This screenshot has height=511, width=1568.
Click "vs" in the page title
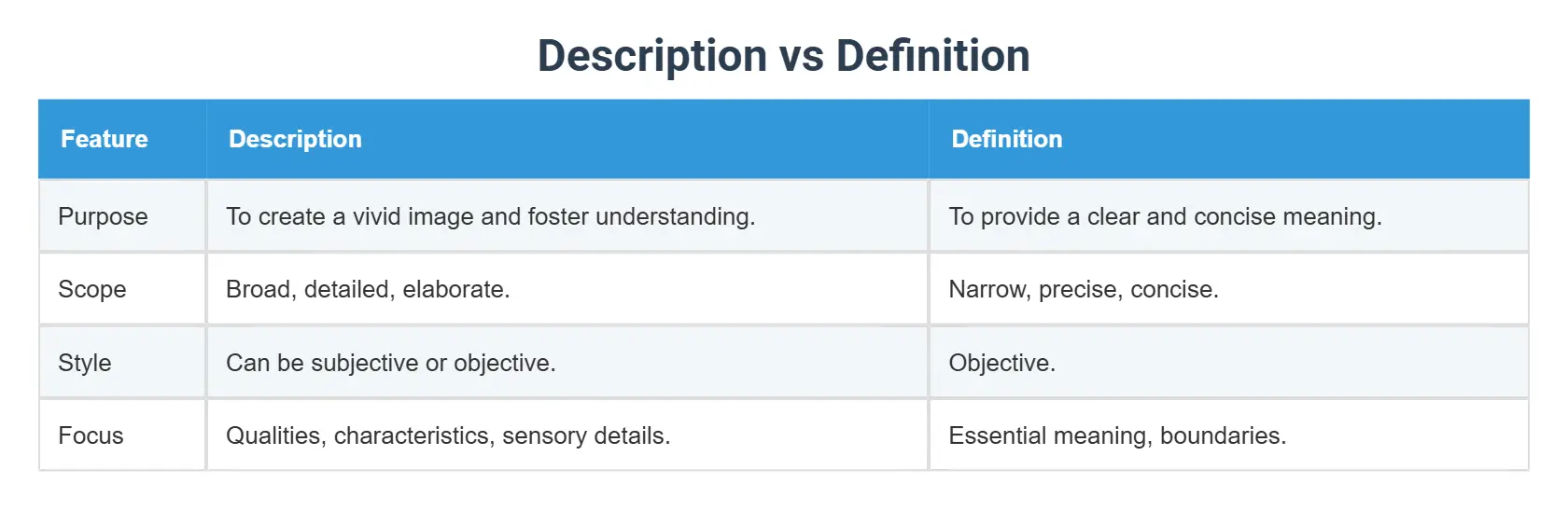(802, 56)
